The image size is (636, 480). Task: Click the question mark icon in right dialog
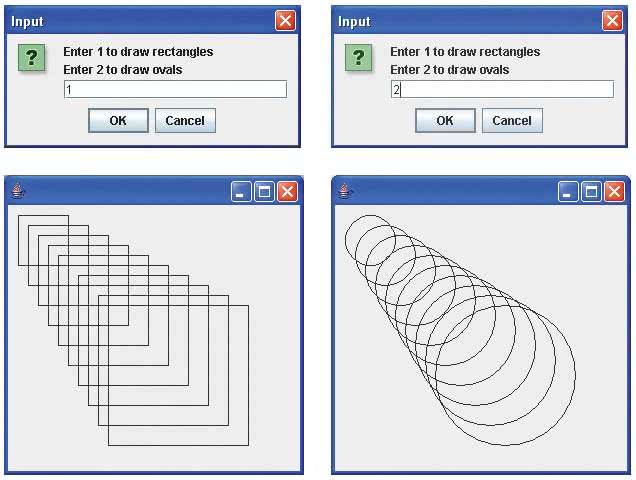(x=358, y=58)
